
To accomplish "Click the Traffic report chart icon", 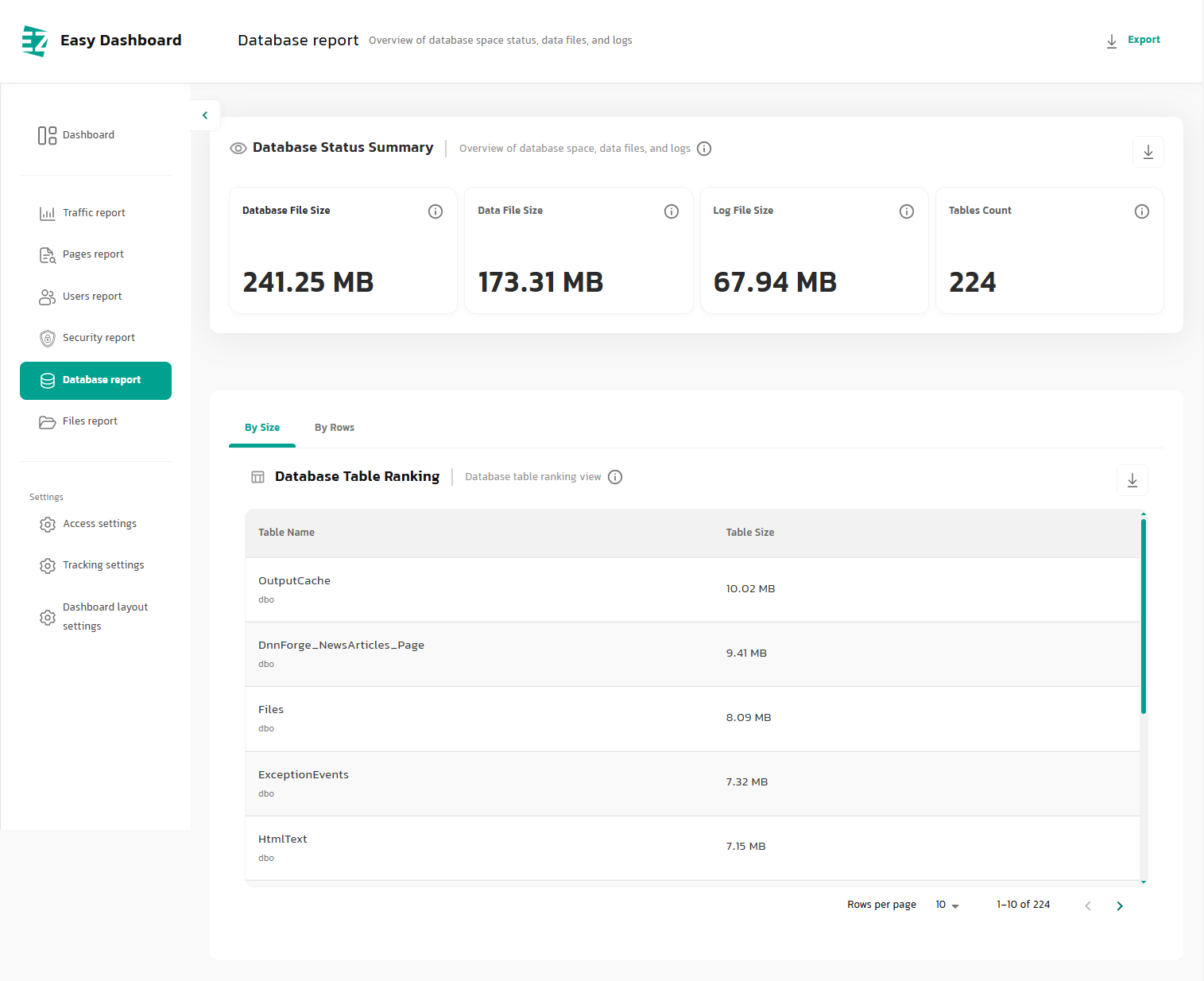I will (48, 214).
